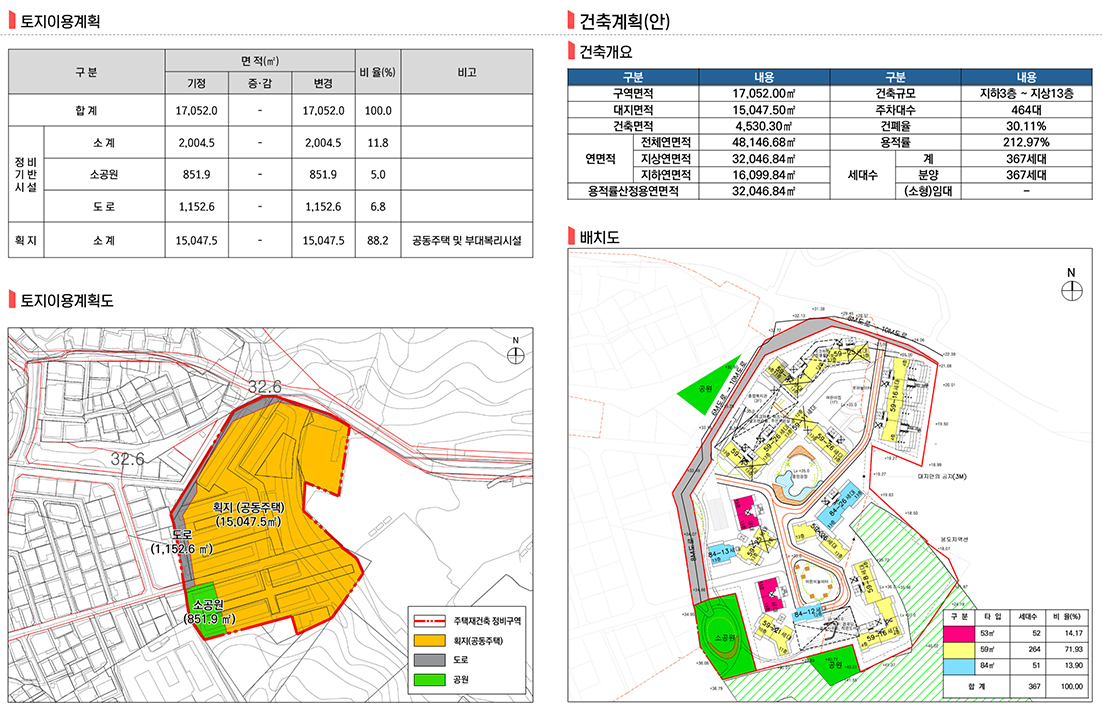The width and height of the screenshot is (1102, 711).
Task: Click the blue 84㎡ unit type swatch
Action: (x=959, y=666)
